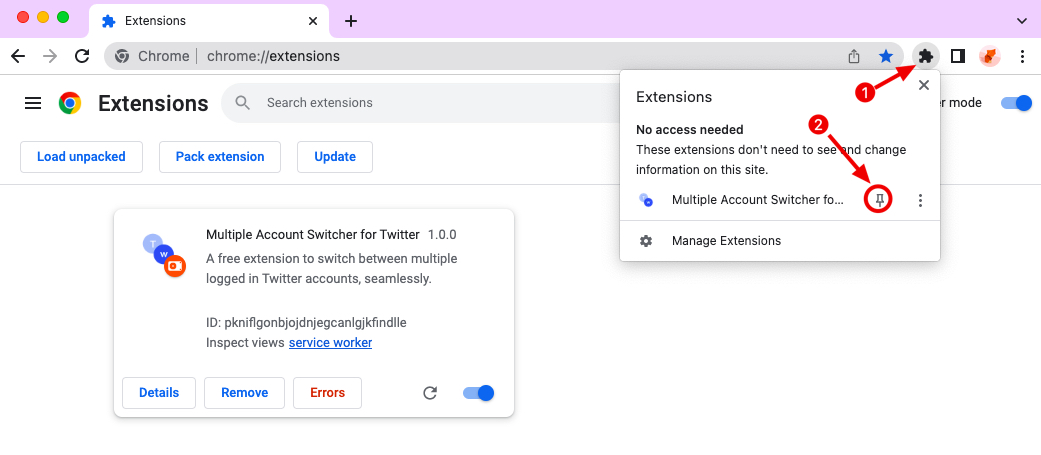
Task: Open a new tab with plus button
Action: click(x=351, y=21)
